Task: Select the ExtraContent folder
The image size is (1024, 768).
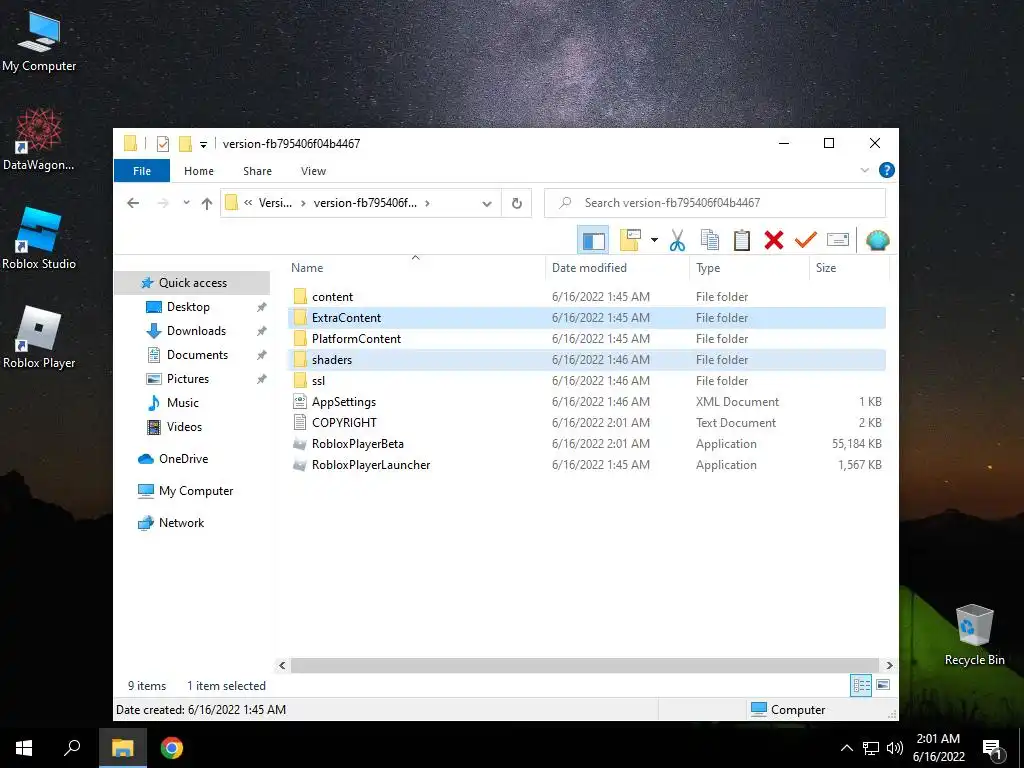Action: pyautogui.click(x=586, y=318)
